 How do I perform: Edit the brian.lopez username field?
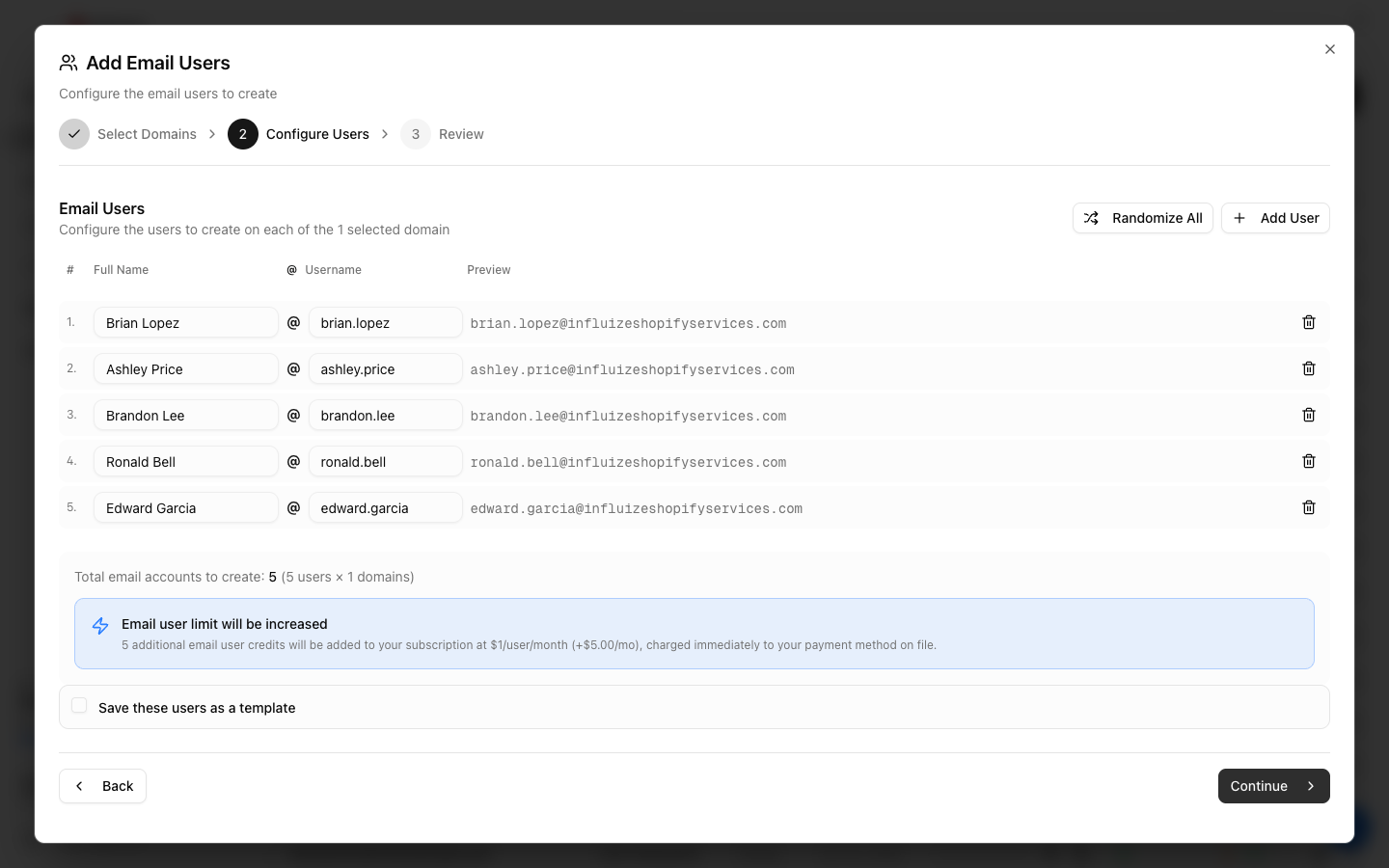pos(386,322)
